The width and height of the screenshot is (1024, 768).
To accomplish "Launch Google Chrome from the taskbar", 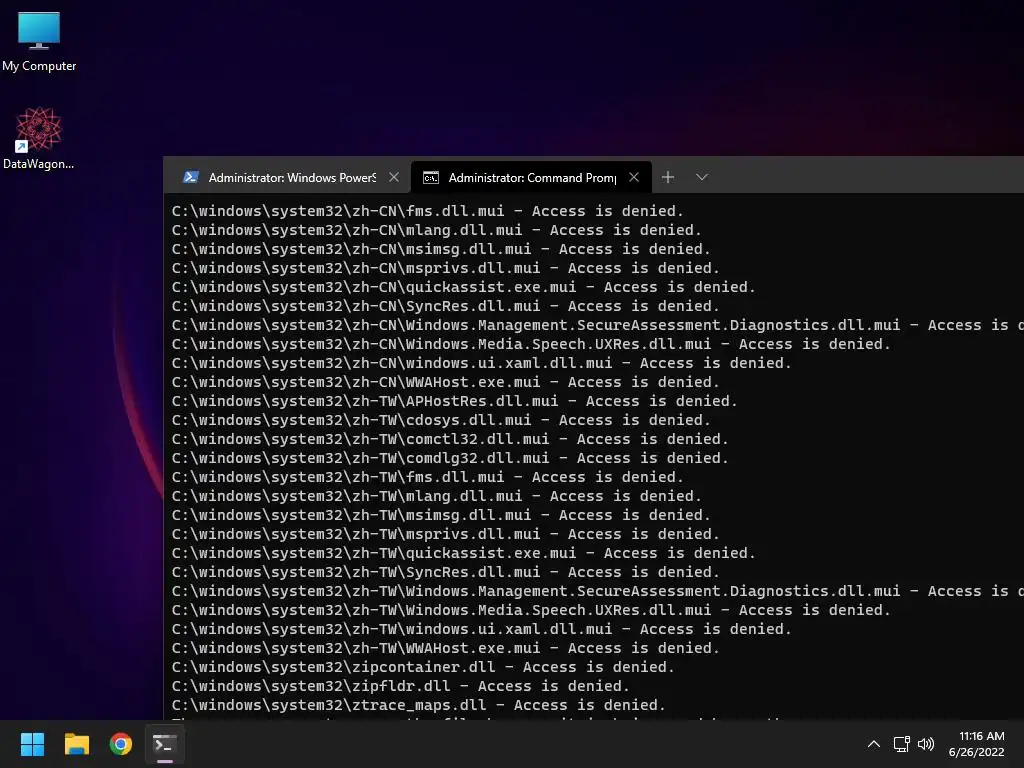I will [x=121, y=744].
